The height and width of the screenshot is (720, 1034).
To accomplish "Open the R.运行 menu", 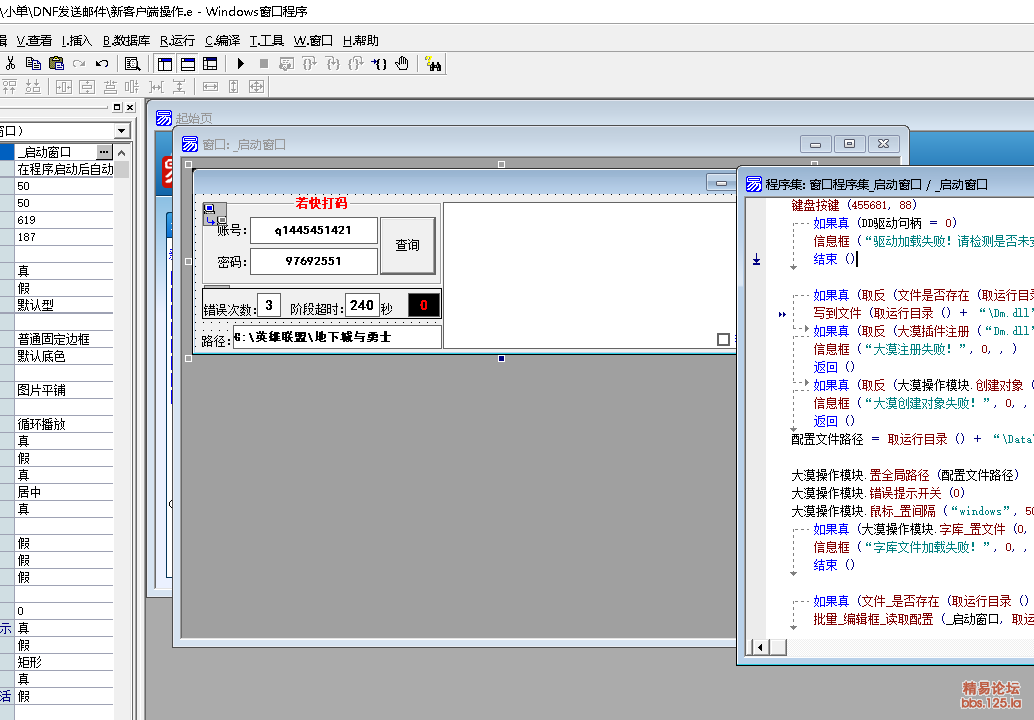I will [x=177, y=41].
